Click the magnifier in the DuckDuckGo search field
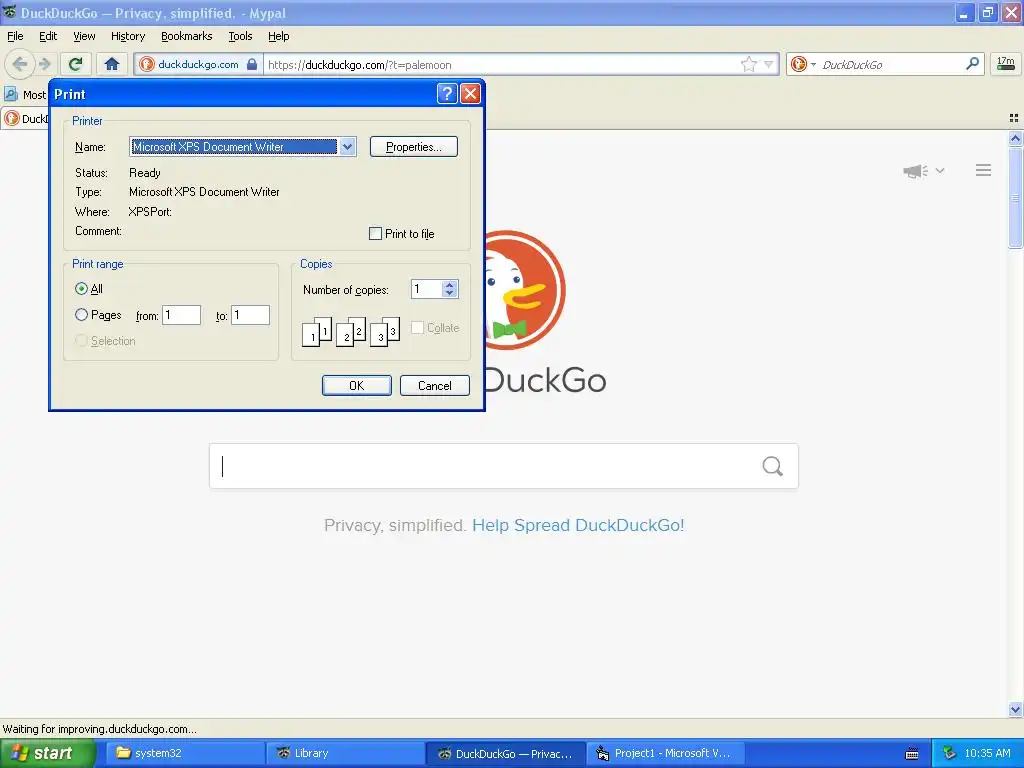The height and width of the screenshot is (768, 1024). coord(773,466)
